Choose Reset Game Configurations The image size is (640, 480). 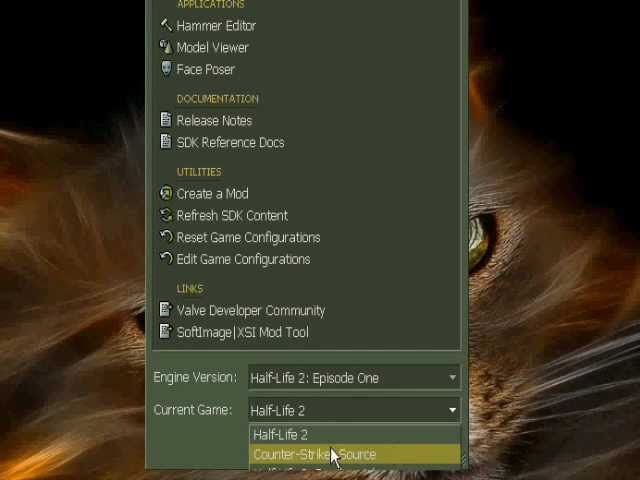click(248, 238)
